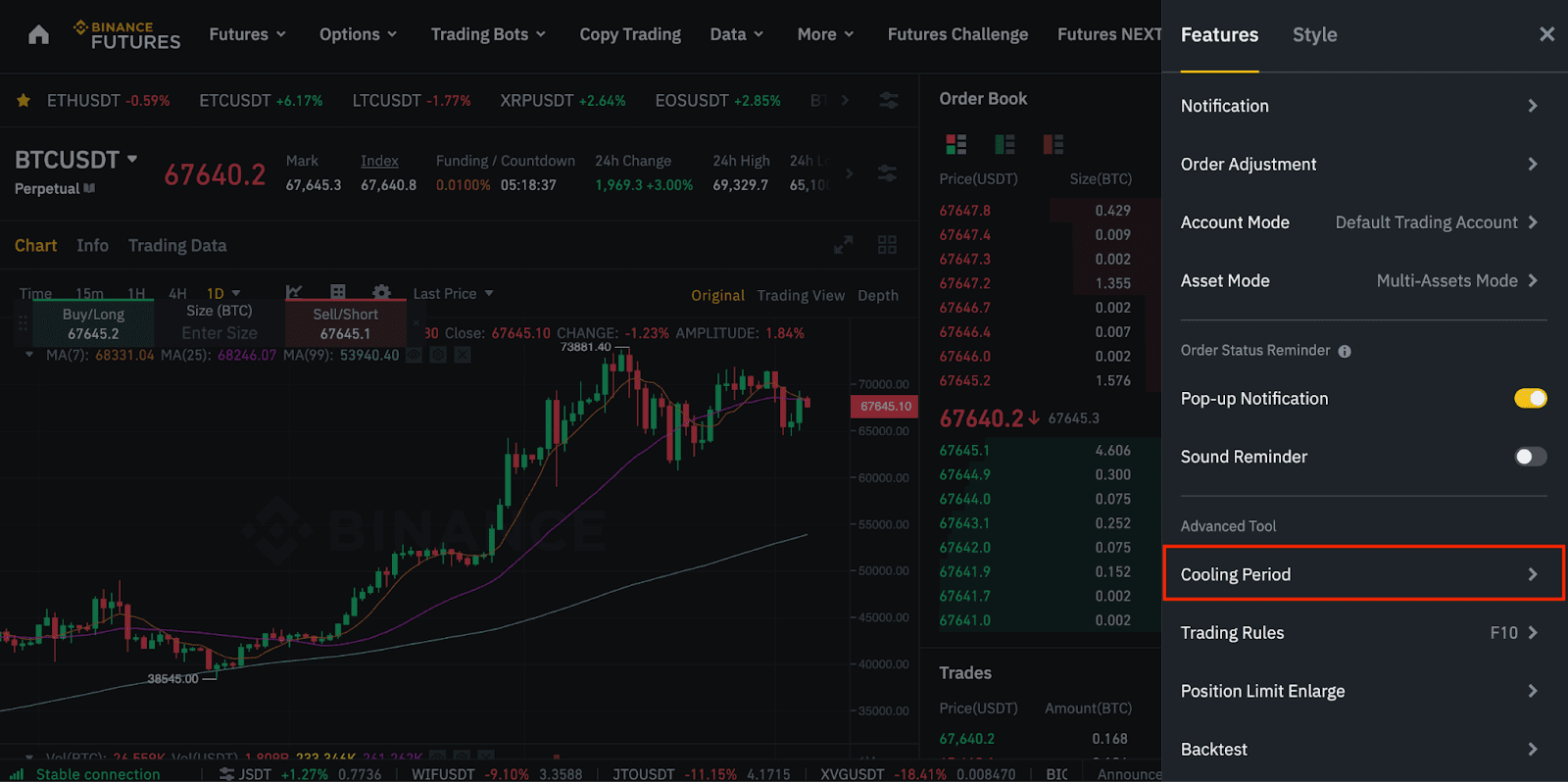This screenshot has height=782, width=1568.
Task: Open the Order Status Reminder info icon
Action: (1345, 351)
